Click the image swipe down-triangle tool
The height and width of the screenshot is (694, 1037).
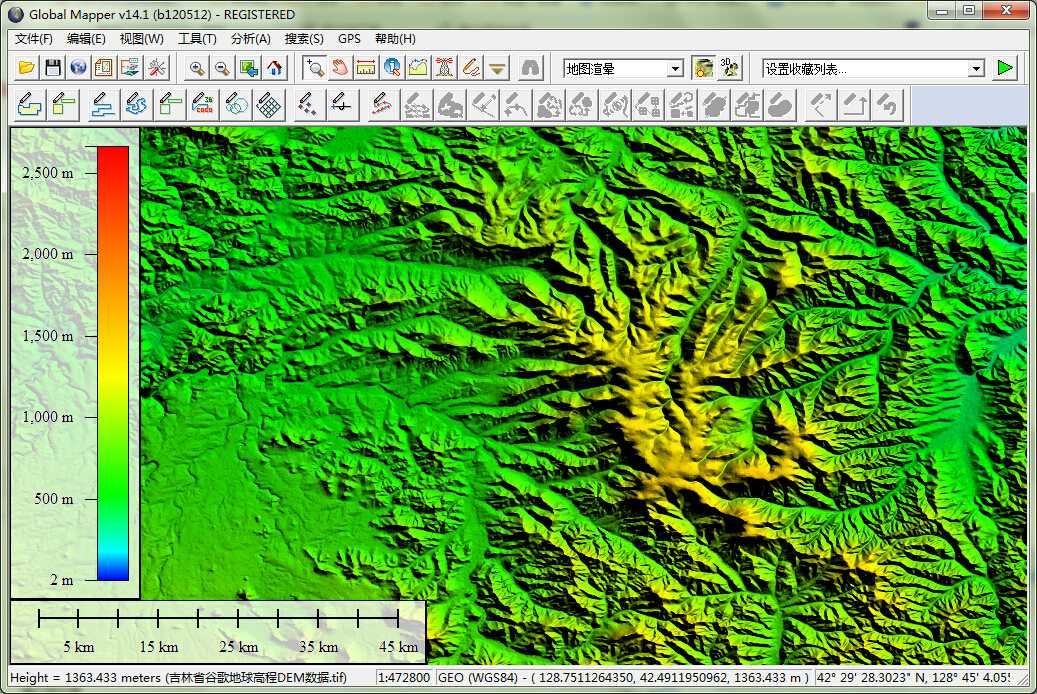(497, 67)
